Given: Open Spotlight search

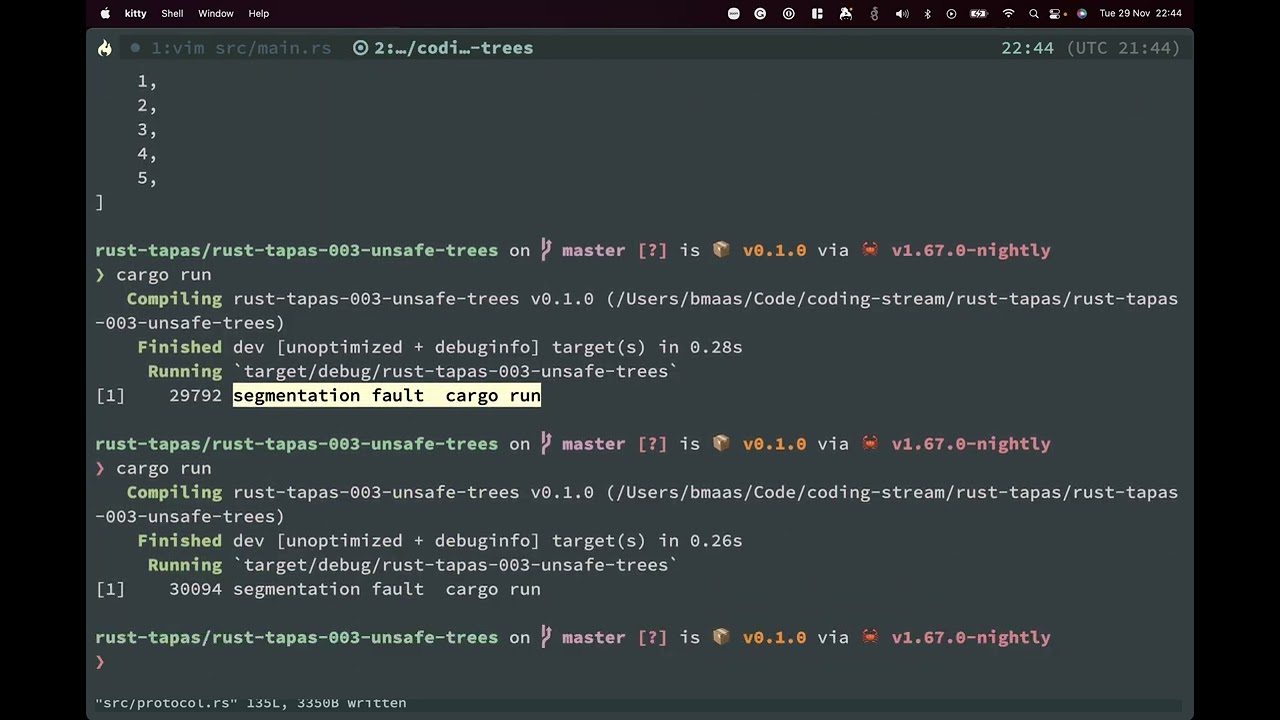Looking at the screenshot, I should tap(1034, 13).
